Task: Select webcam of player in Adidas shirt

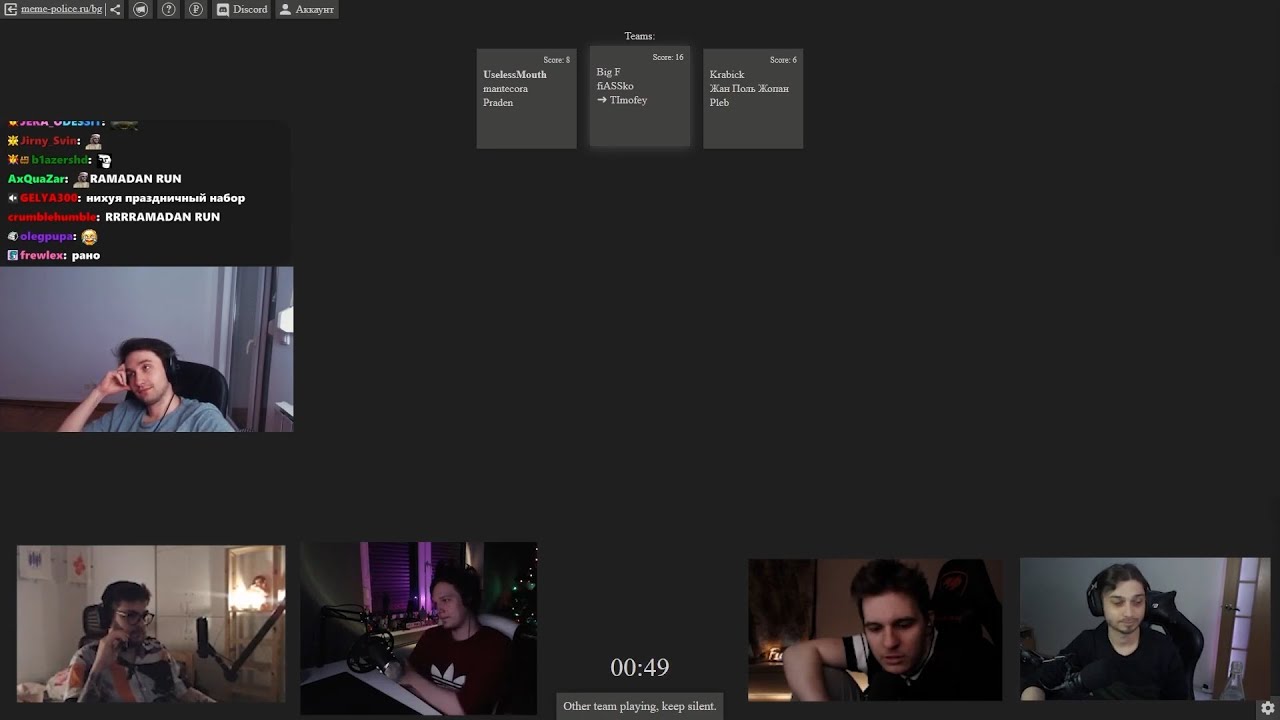Action: pos(419,628)
